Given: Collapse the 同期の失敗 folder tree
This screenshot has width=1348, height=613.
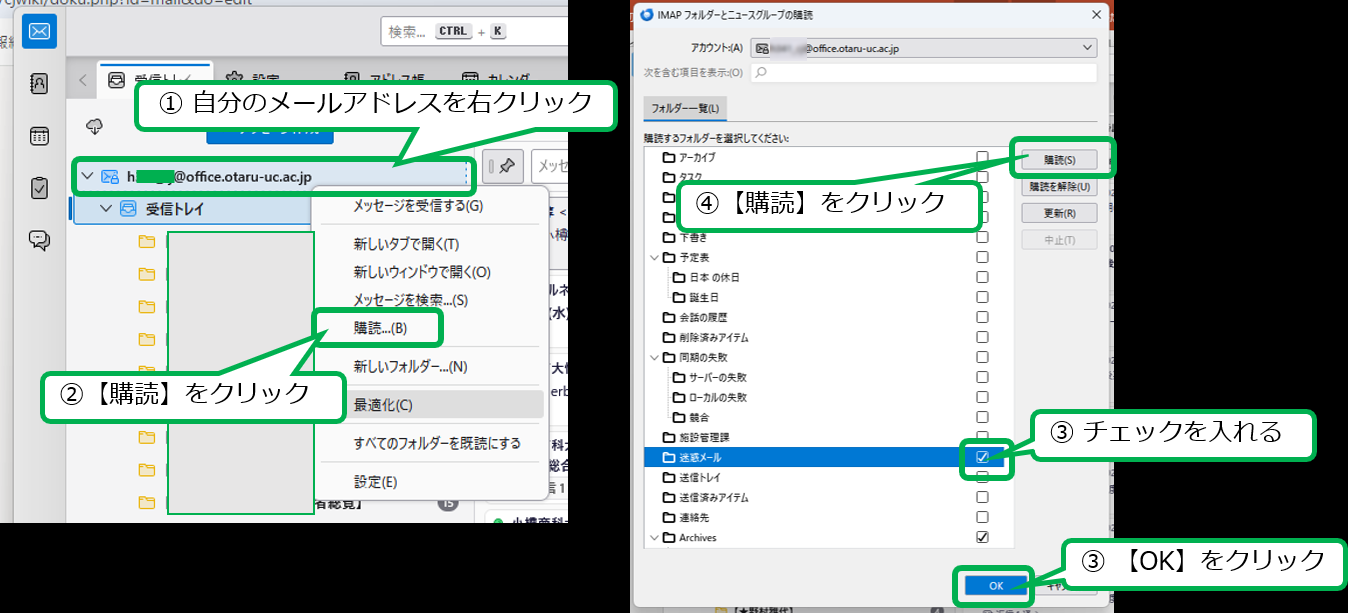Looking at the screenshot, I should click(x=654, y=357).
